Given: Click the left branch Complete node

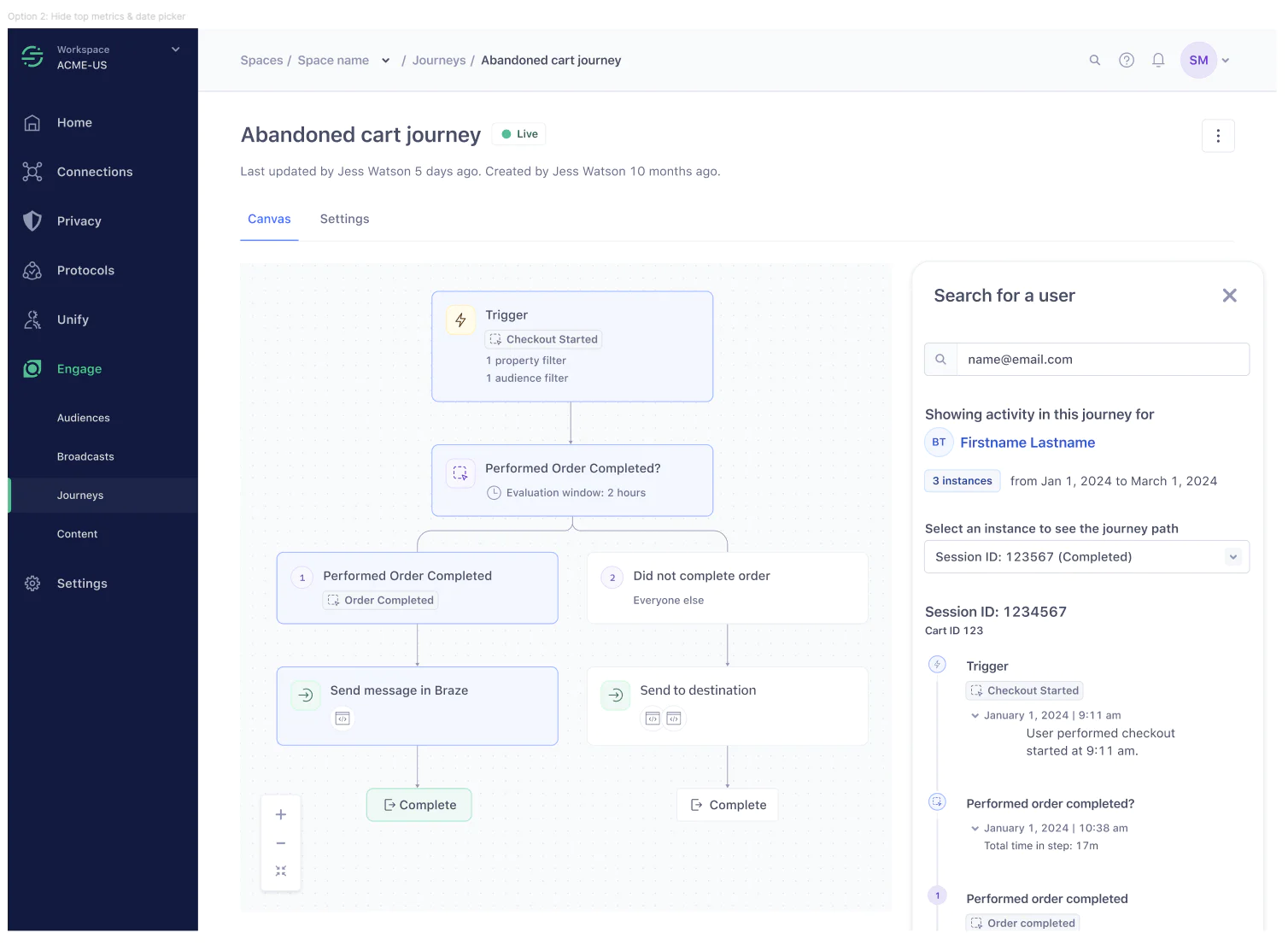Looking at the screenshot, I should (x=419, y=805).
